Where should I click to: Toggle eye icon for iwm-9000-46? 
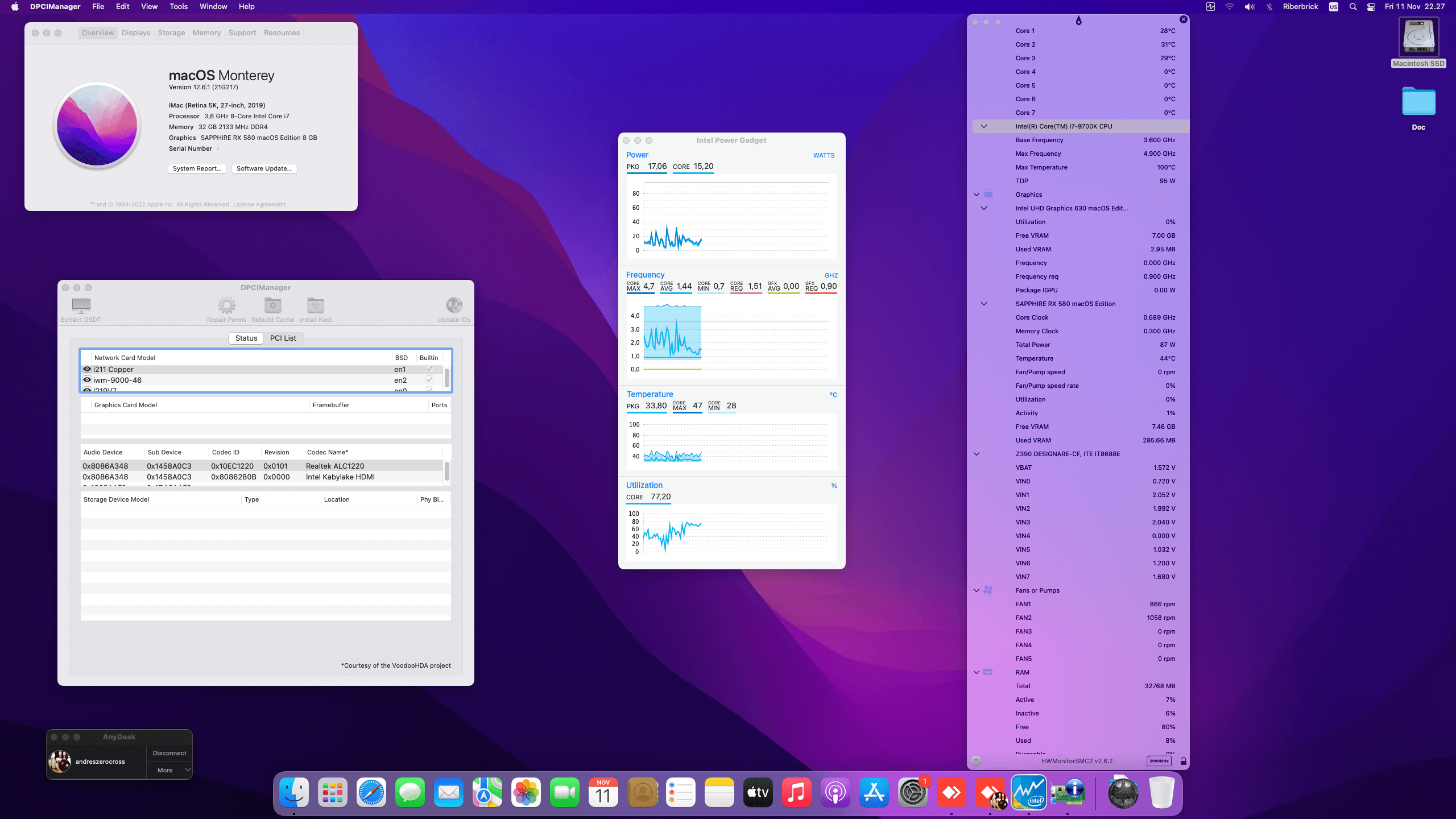click(x=87, y=380)
